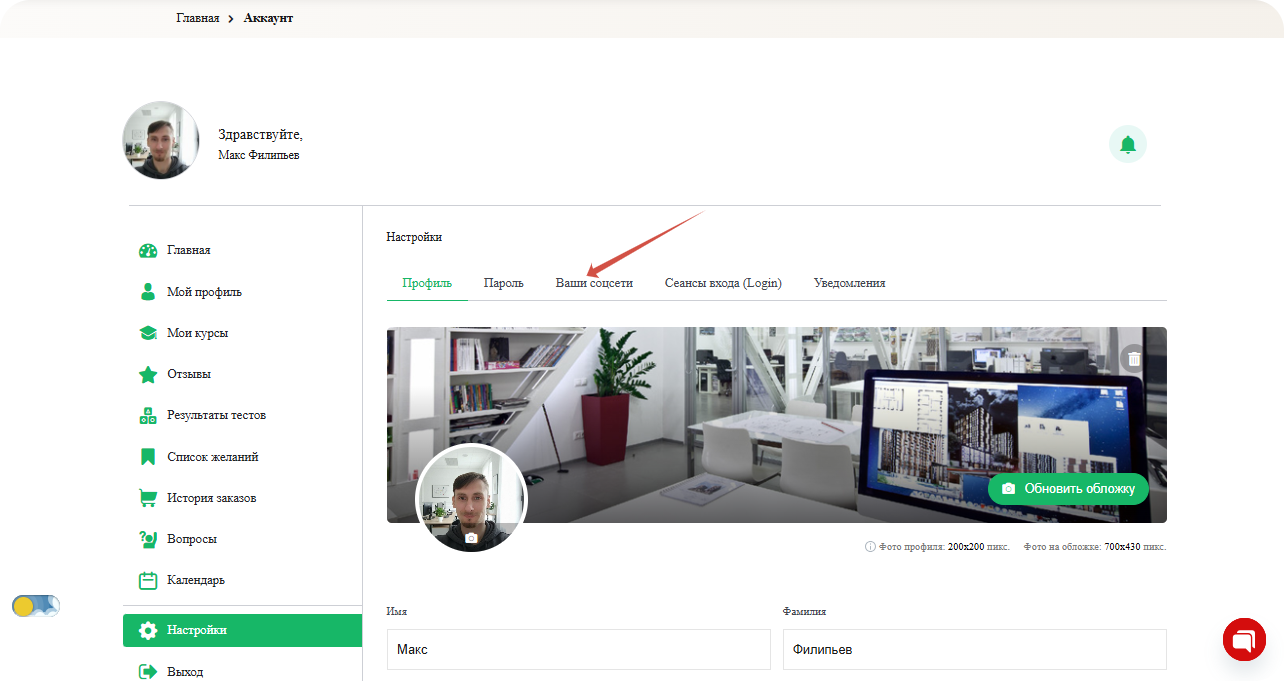Open Мой профиль in sidebar
The height and width of the screenshot is (681, 1284).
tap(204, 292)
